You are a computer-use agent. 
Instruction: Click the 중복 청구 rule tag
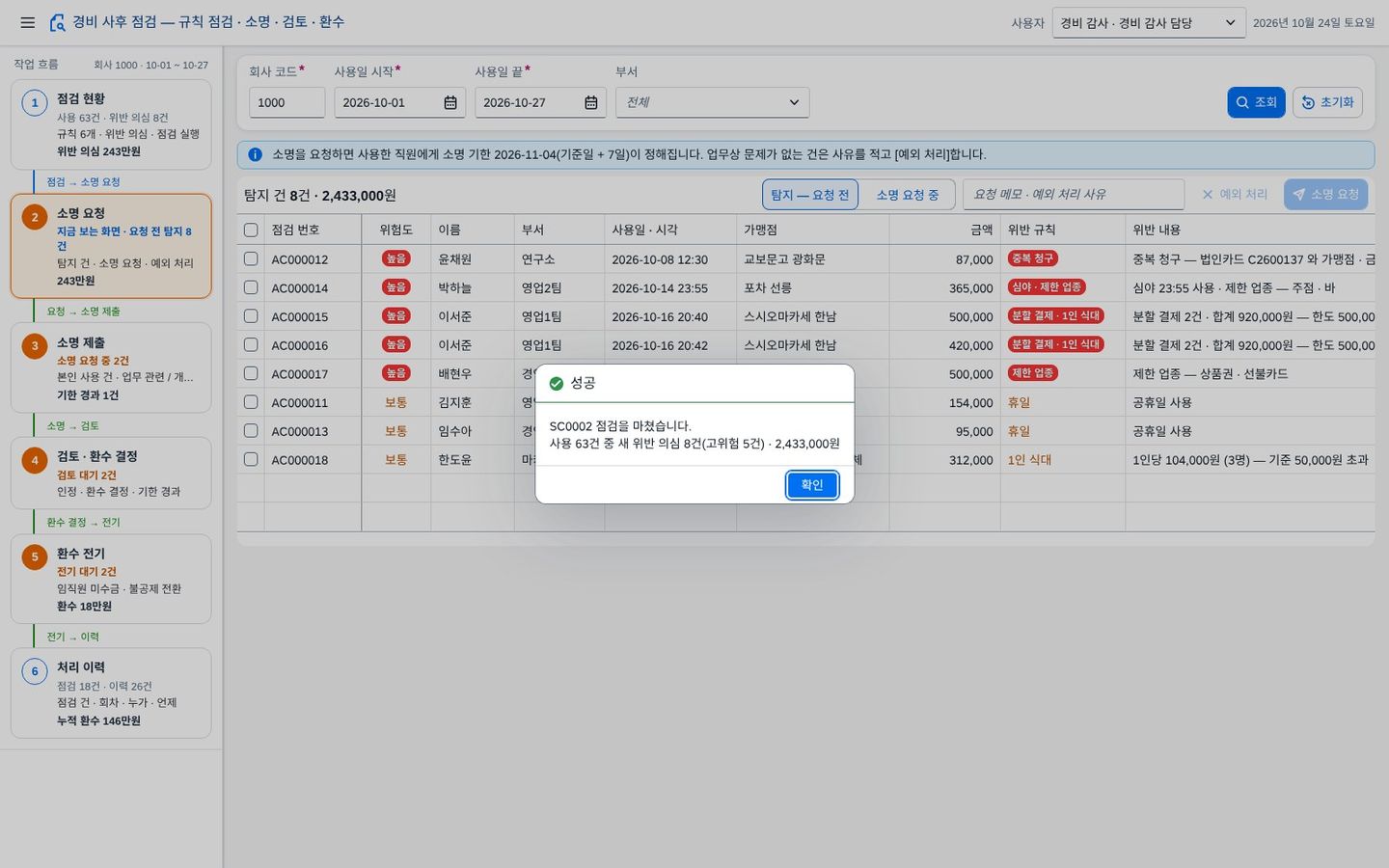pyautogui.click(x=1032, y=258)
